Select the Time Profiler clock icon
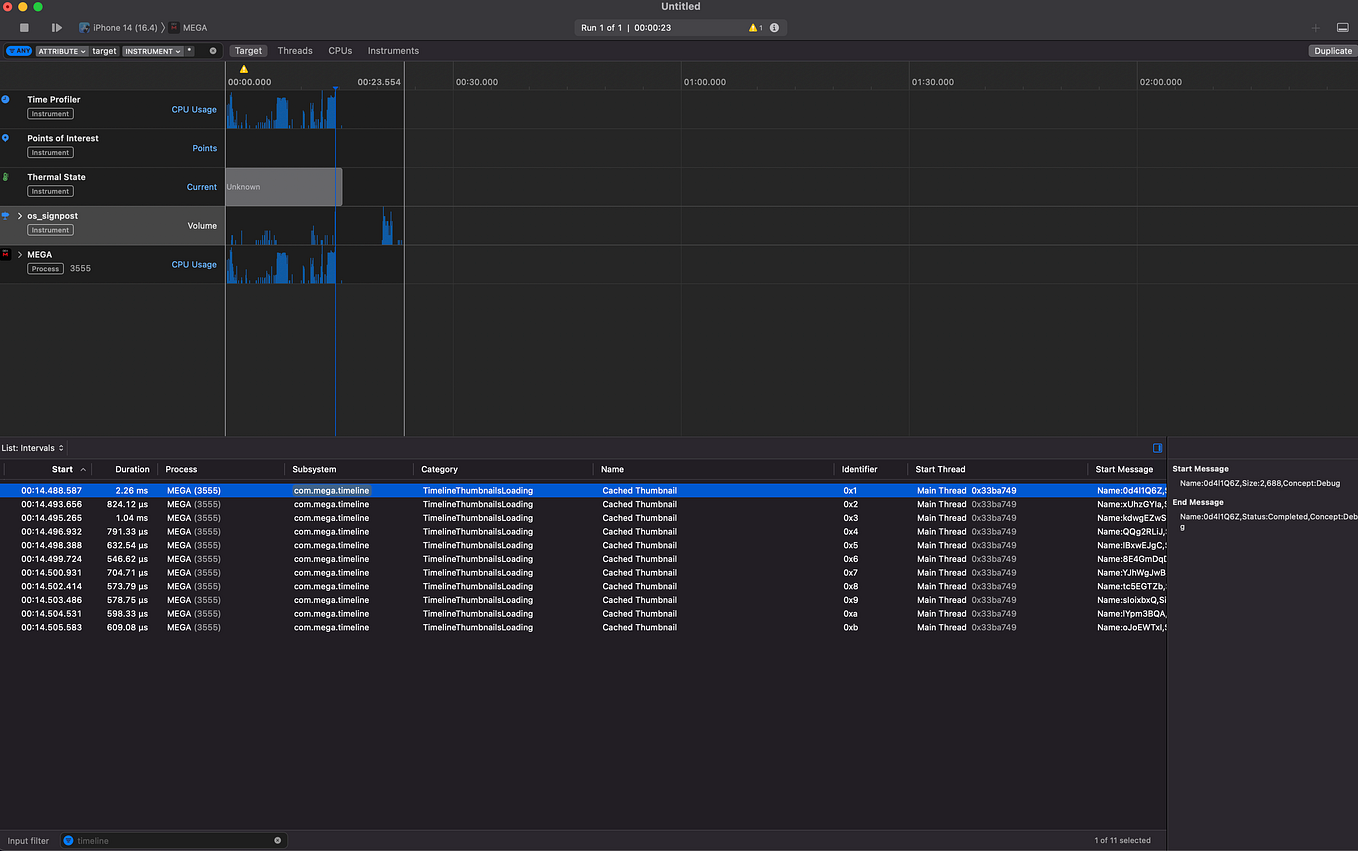Screen dimensions: 1358x851 coord(7,99)
